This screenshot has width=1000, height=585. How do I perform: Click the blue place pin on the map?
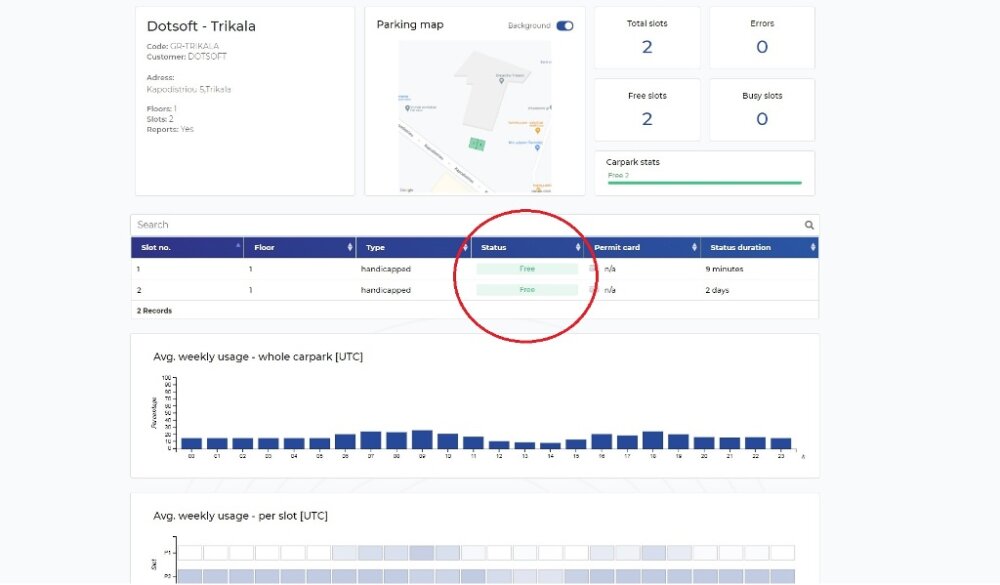point(537,147)
